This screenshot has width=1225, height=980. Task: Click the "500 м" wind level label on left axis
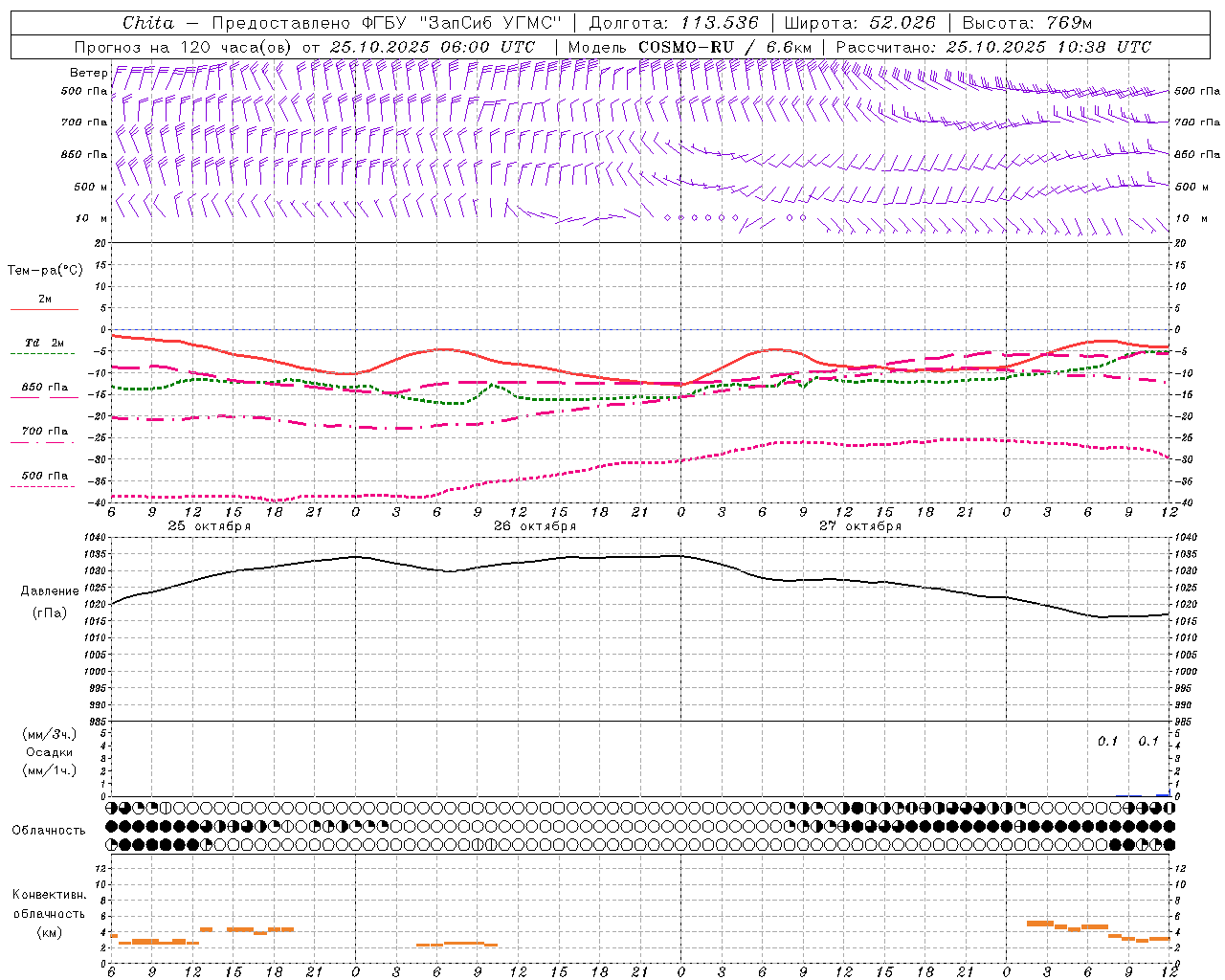[91, 187]
